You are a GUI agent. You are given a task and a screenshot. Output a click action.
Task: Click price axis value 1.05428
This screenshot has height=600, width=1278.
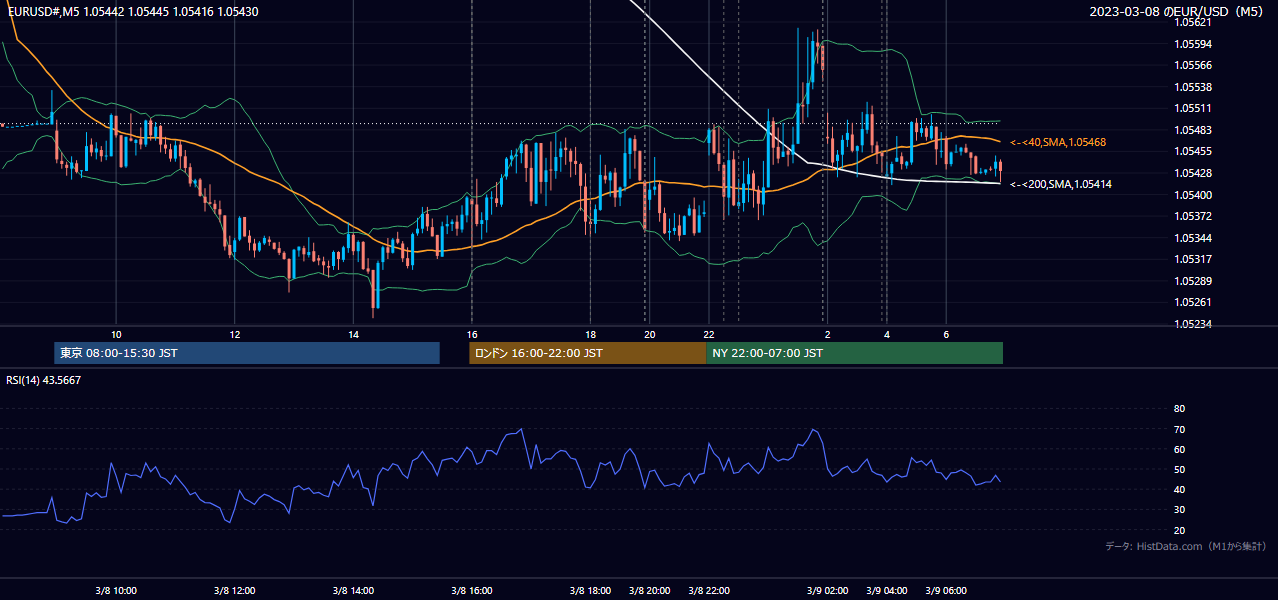(x=1193, y=173)
